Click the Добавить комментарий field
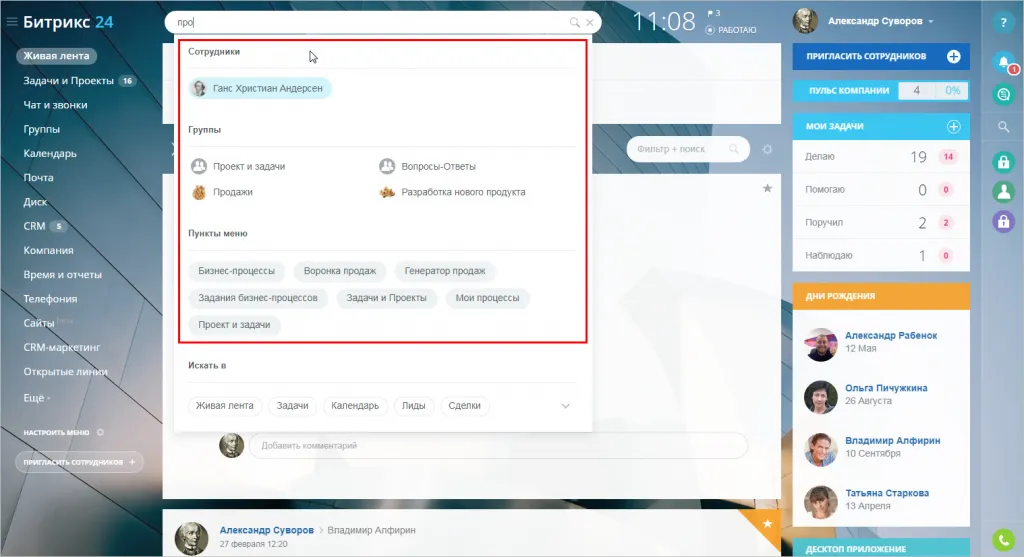The height and width of the screenshot is (557, 1024). 497,446
